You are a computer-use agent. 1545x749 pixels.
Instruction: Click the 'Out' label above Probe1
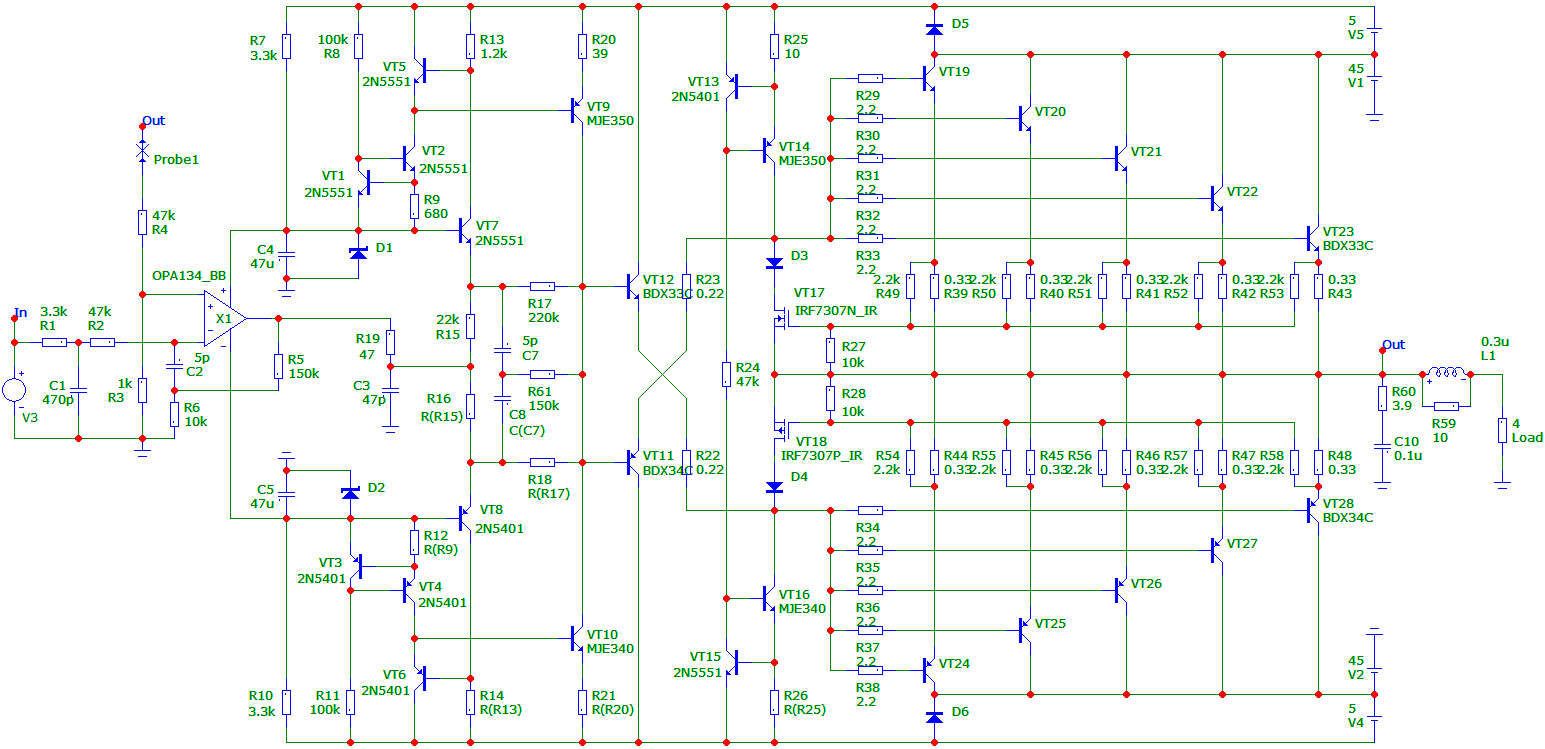(x=153, y=120)
